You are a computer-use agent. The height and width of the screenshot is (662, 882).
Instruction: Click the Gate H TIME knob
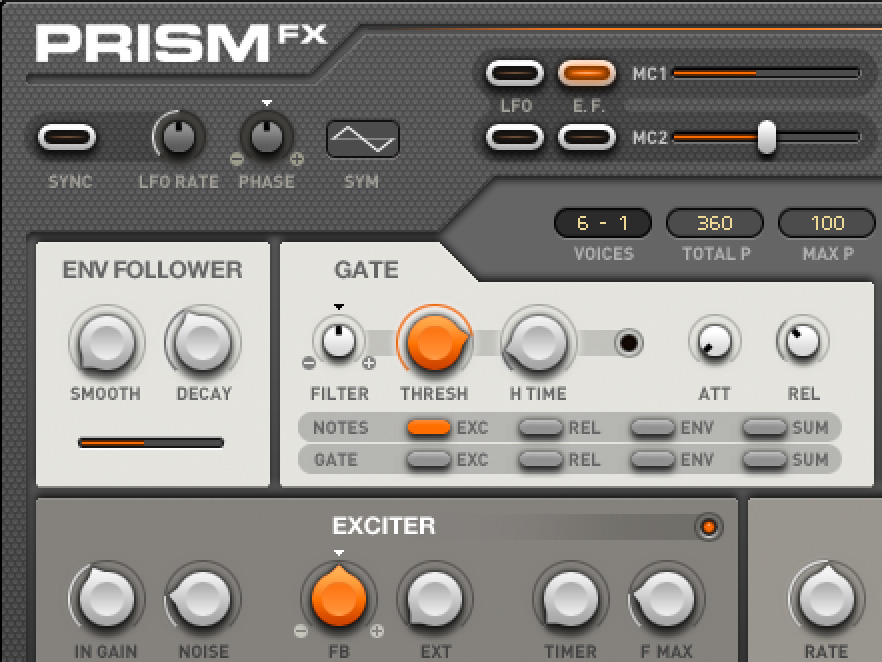coord(539,342)
